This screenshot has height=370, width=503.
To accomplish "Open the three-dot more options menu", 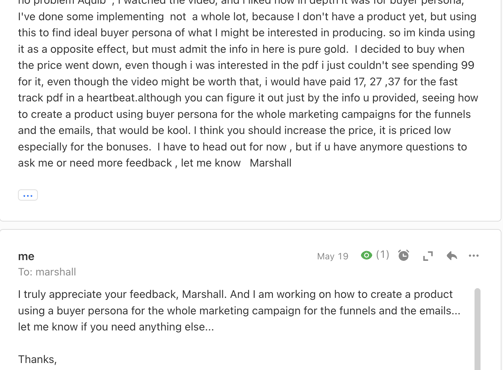I will [x=474, y=256].
